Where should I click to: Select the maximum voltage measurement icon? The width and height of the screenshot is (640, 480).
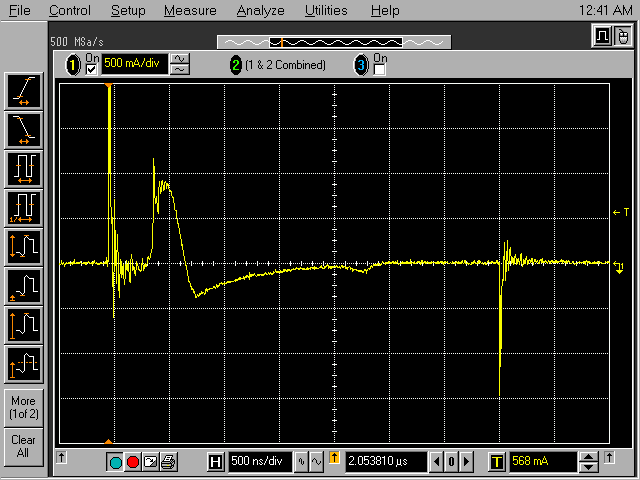[24, 325]
